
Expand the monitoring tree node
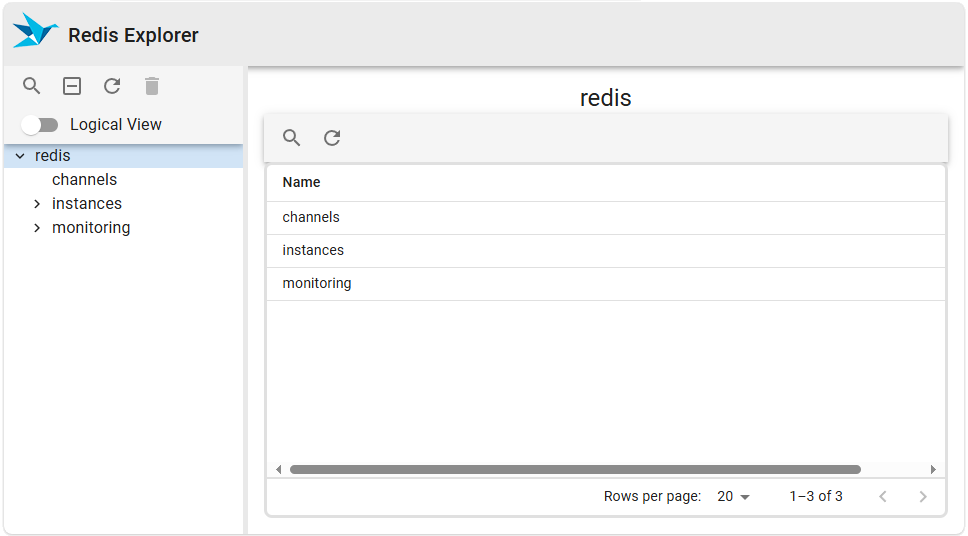coord(37,228)
